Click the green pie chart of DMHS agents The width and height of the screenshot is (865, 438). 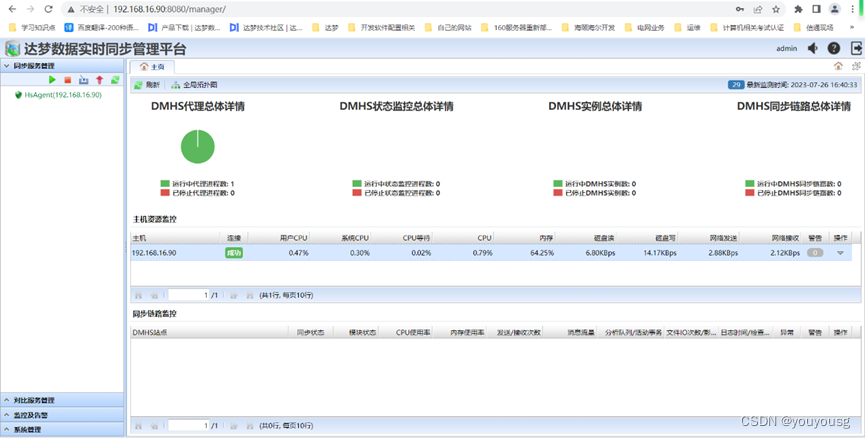click(x=197, y=147)
